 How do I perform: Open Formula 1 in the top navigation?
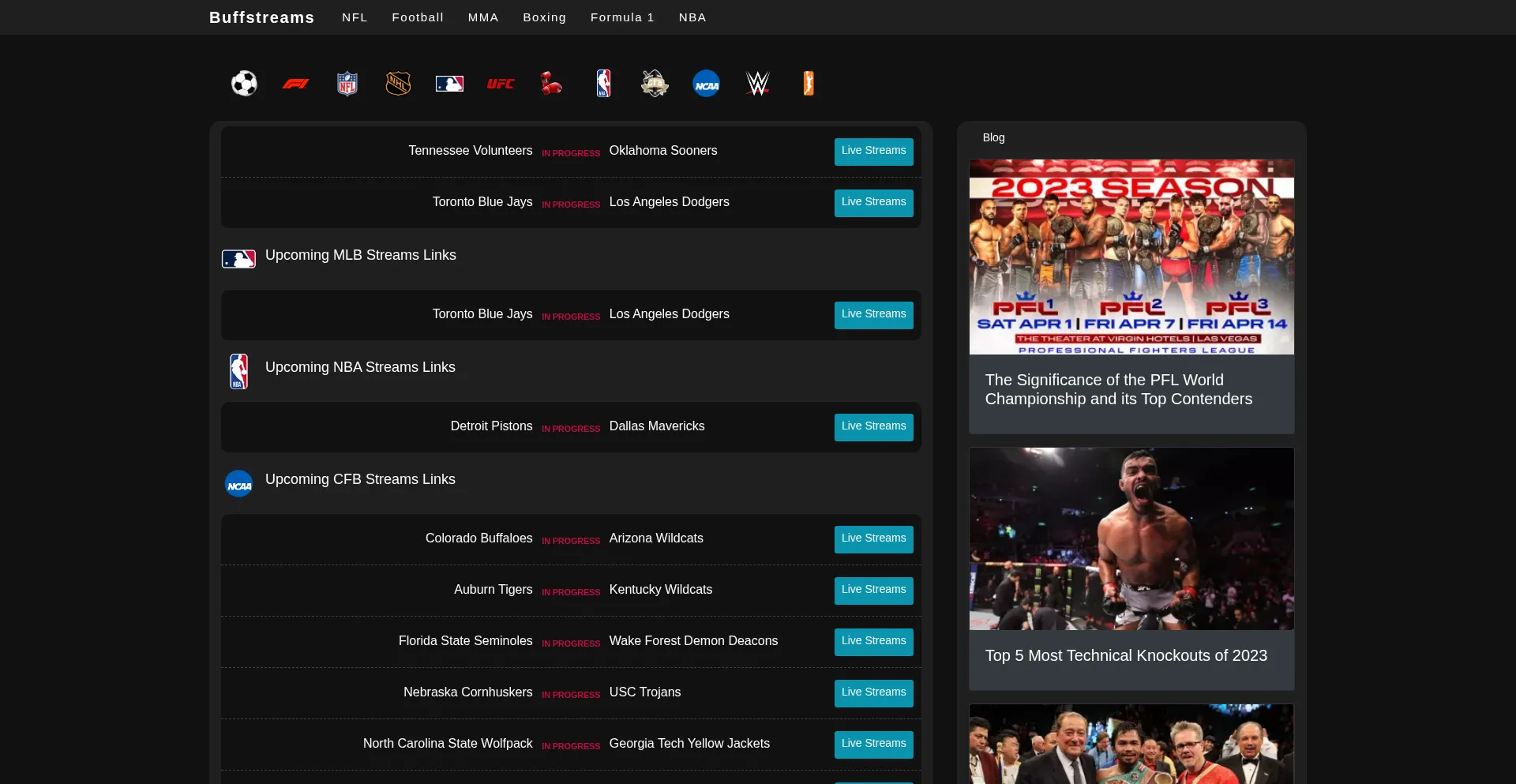[x=622, y=17]
